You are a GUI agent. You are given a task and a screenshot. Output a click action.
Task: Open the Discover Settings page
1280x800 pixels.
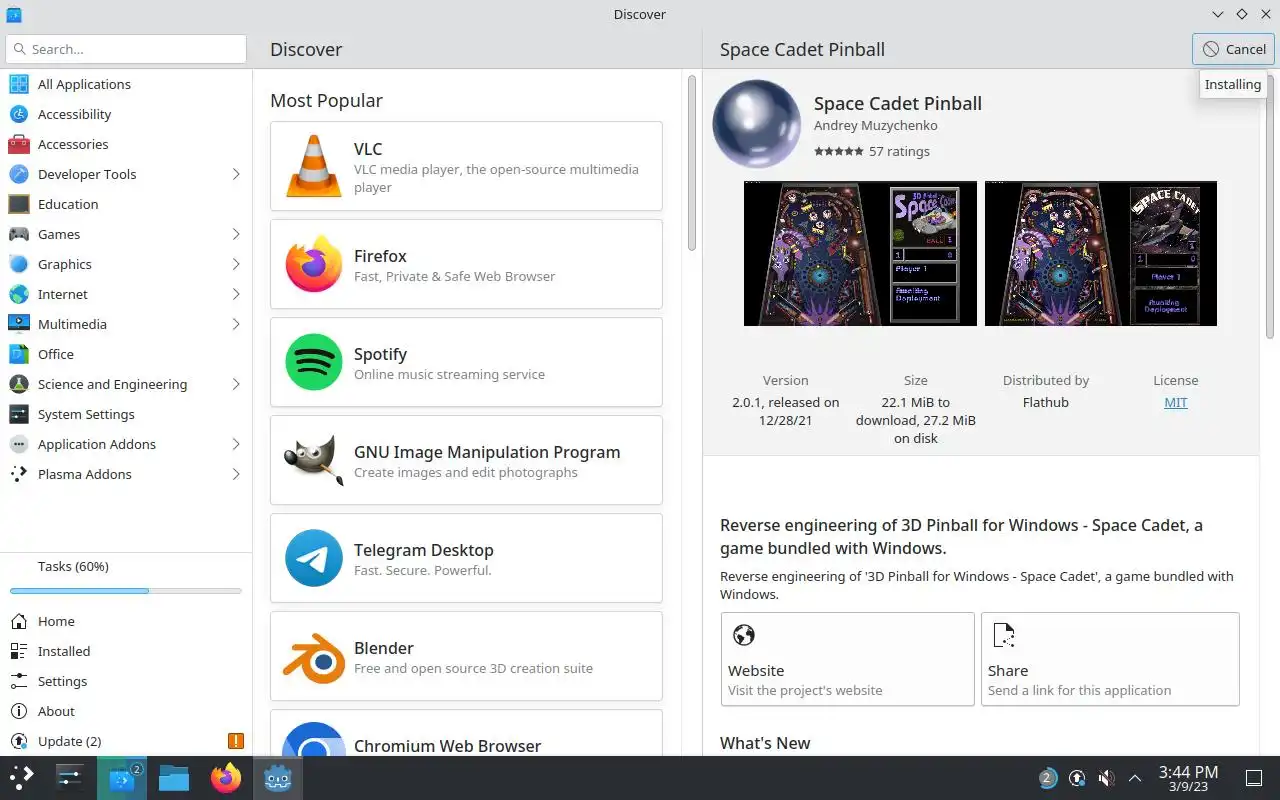point(126,681)
